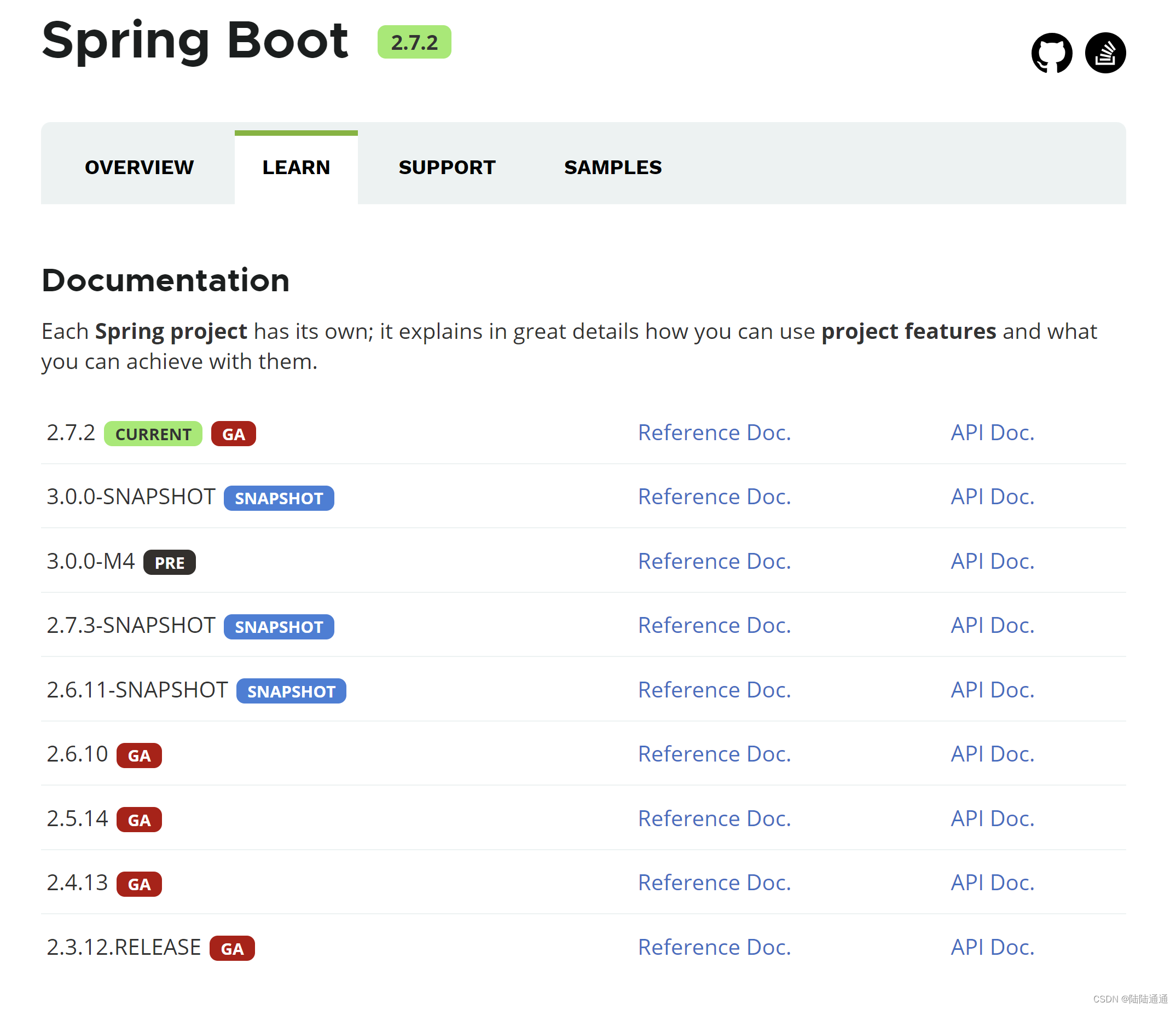This screenshot has width=1176, height=1009.
Task: Click the GA badge for 2.5.14
Action: point(139,821)
